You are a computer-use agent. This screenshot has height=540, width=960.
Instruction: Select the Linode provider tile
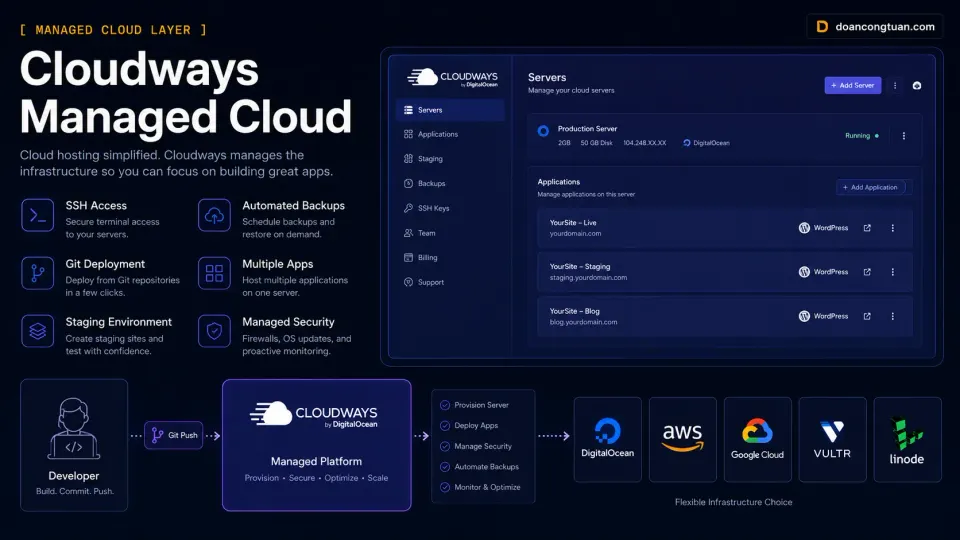tap(907, 440)
